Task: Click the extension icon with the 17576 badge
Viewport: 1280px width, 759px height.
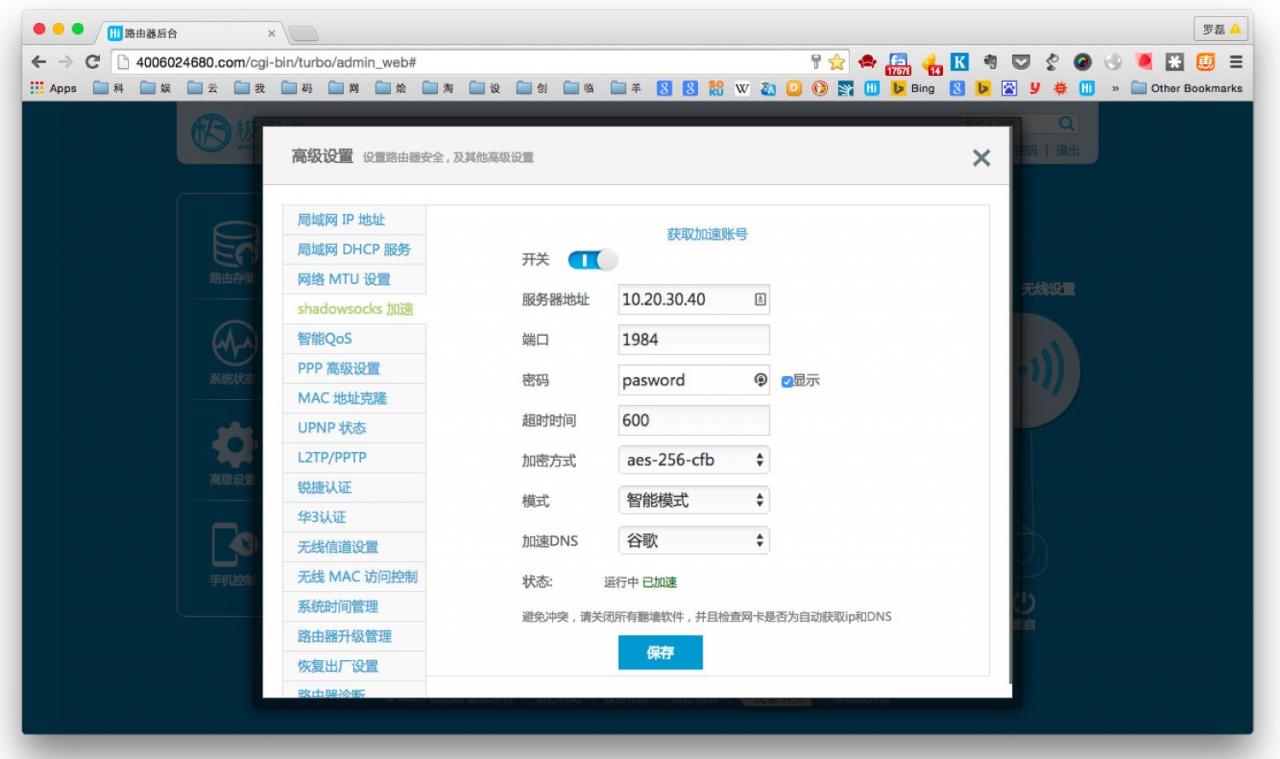Action: point(899,63)
